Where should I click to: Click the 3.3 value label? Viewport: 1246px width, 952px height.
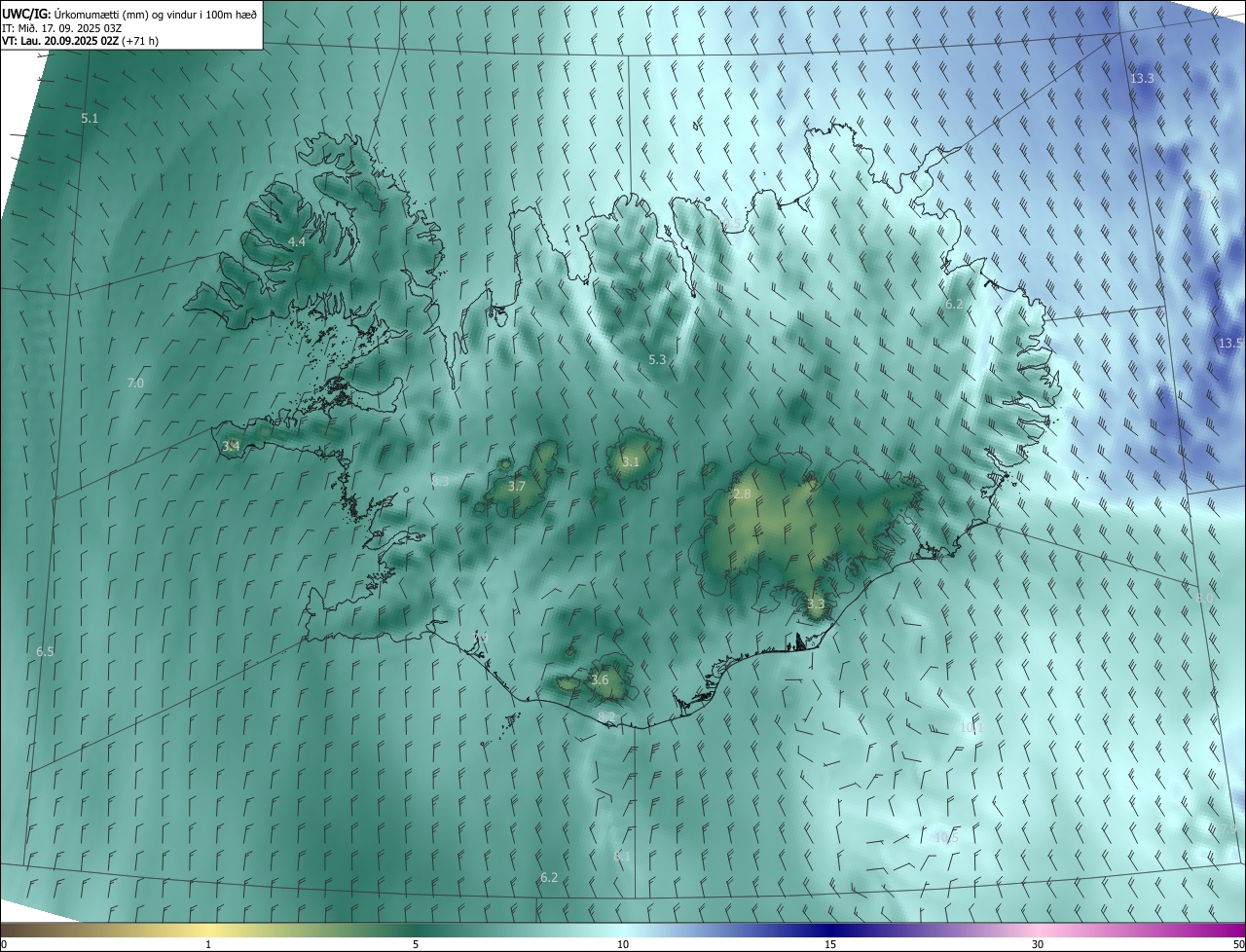click(x=816, y=604)
